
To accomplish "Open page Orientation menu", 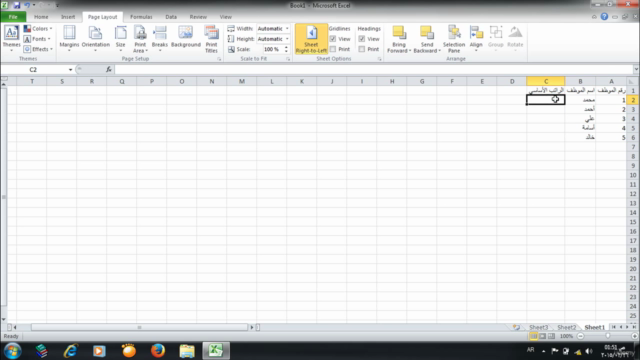I will click(96, 39).
